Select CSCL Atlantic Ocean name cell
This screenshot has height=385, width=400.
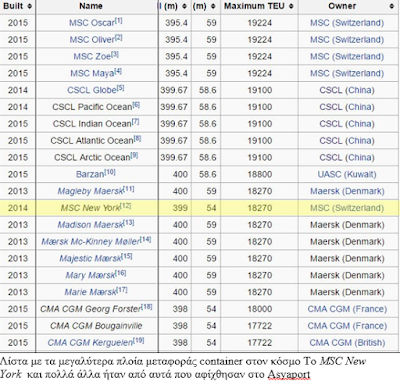[92, 140]
